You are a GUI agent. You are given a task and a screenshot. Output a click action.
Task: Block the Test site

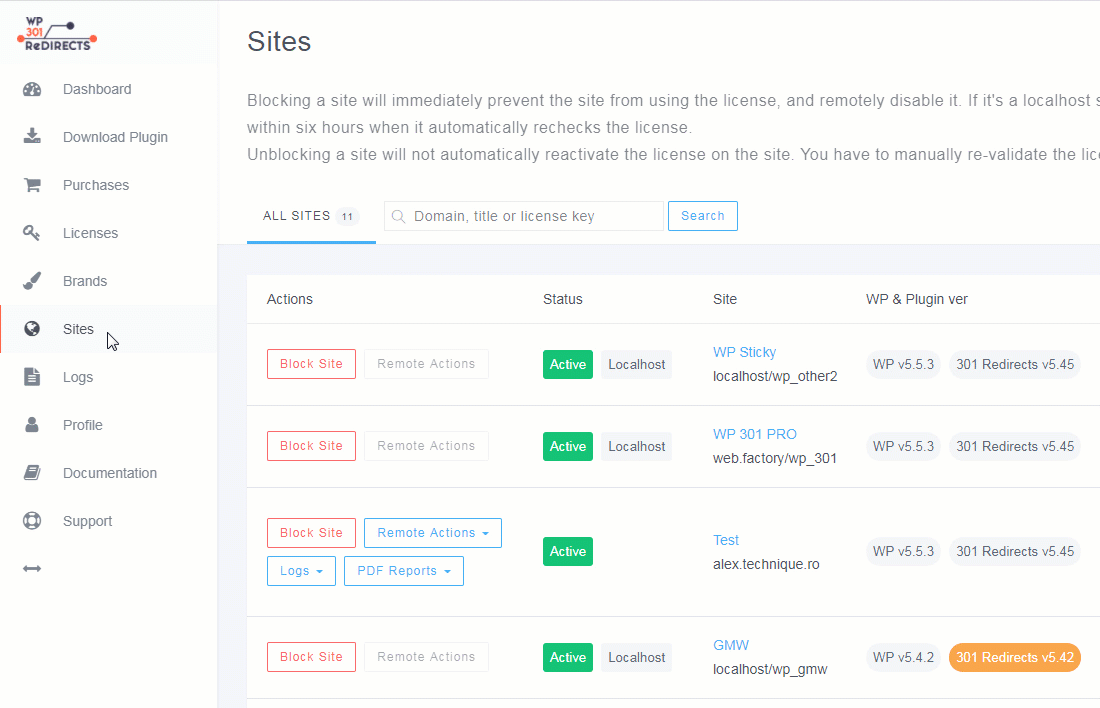pyautogui.click(x=311, y=533)
